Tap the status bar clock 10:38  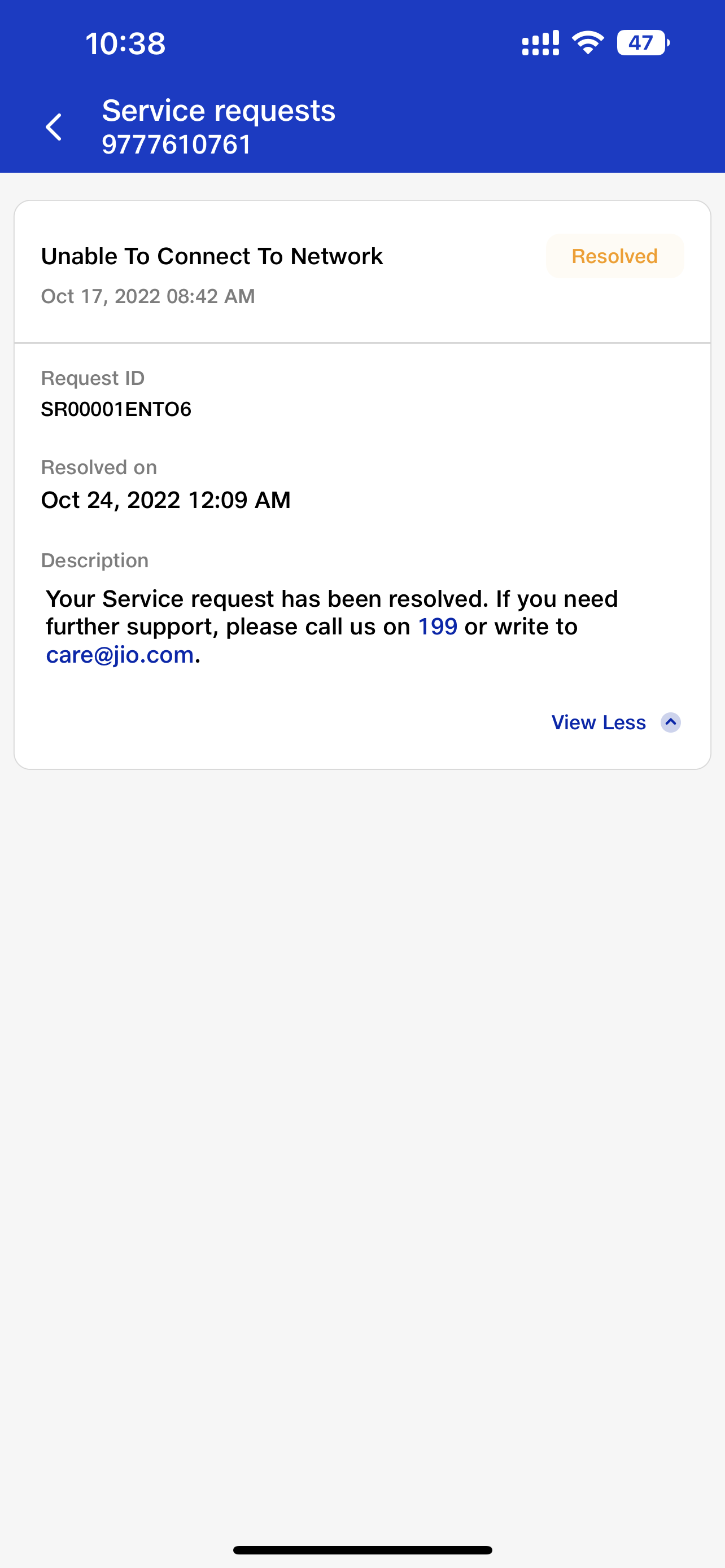(125, 43)
